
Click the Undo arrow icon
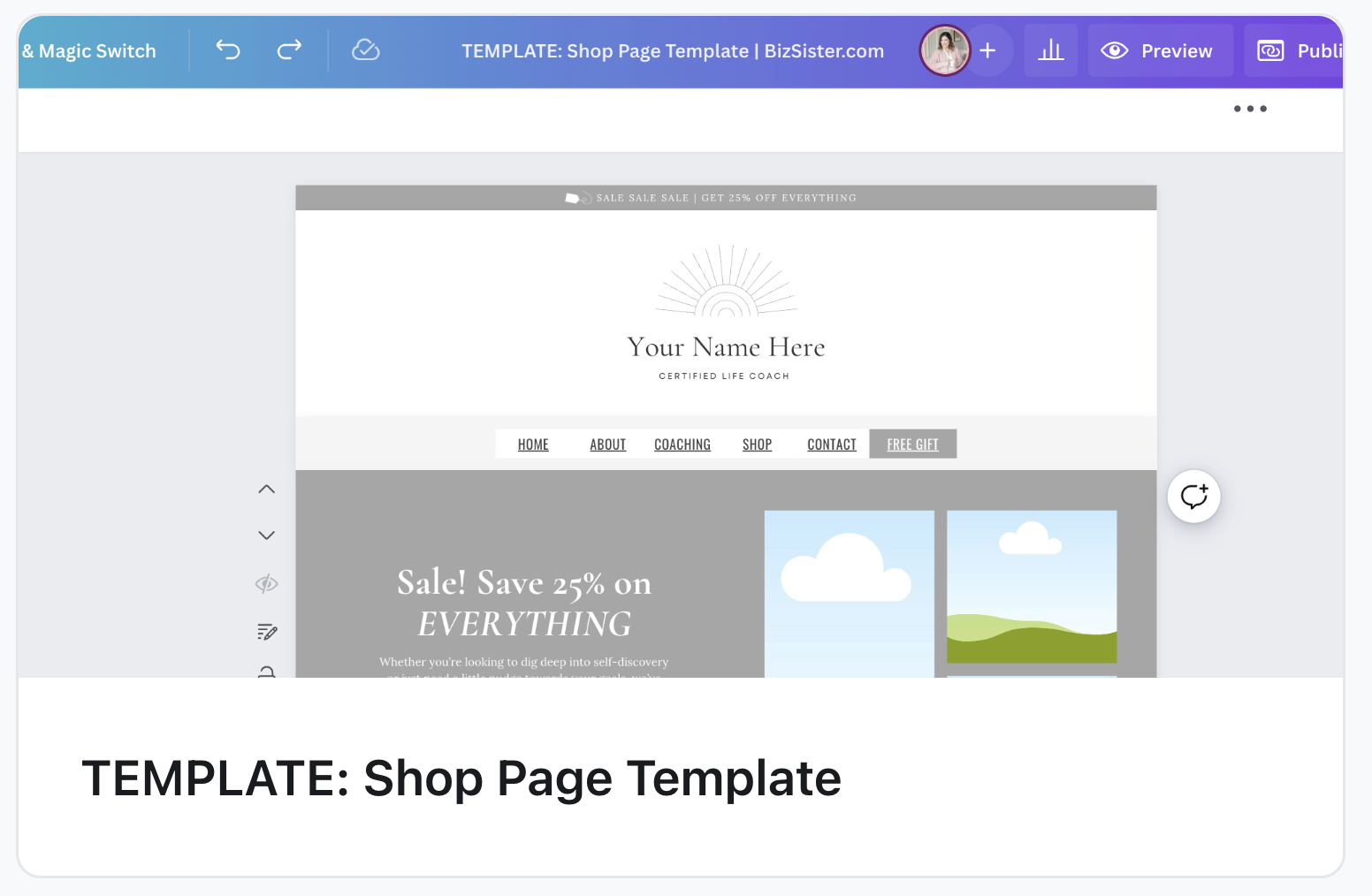pos(228,50)
